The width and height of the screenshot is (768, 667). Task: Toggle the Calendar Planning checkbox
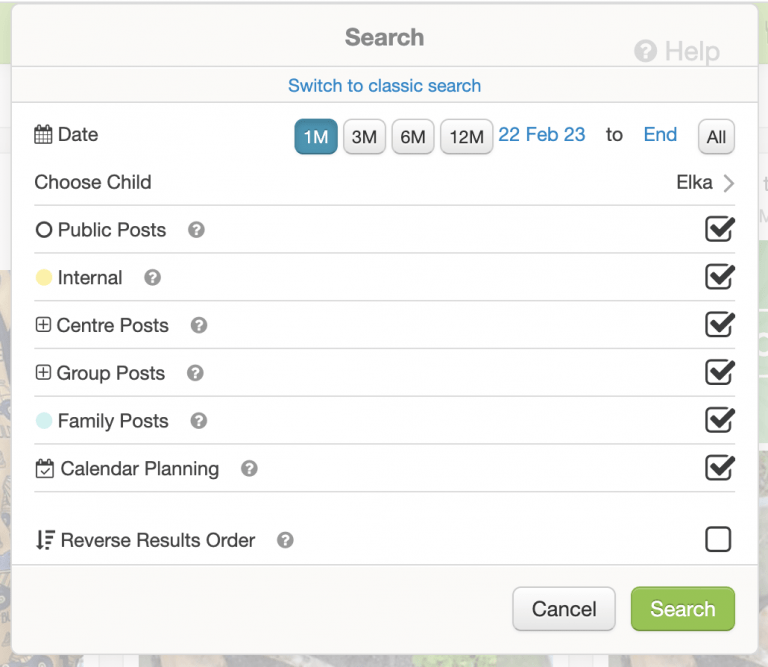click(x=719, y=468)
